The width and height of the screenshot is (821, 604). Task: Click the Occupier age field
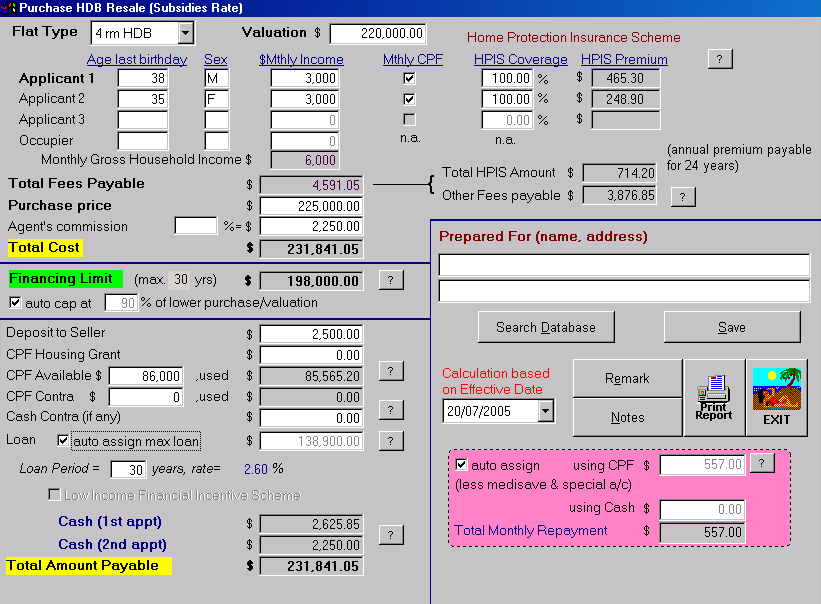pos(142,141)
